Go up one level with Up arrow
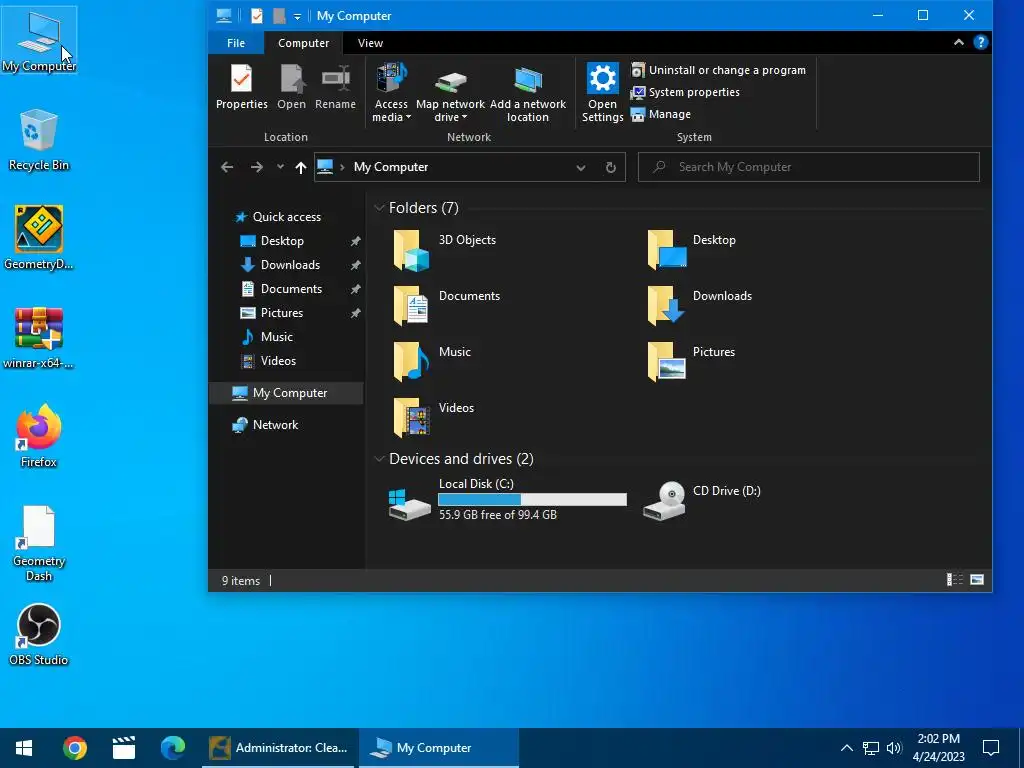This screenshot has height=768, width=1024. 300,167
